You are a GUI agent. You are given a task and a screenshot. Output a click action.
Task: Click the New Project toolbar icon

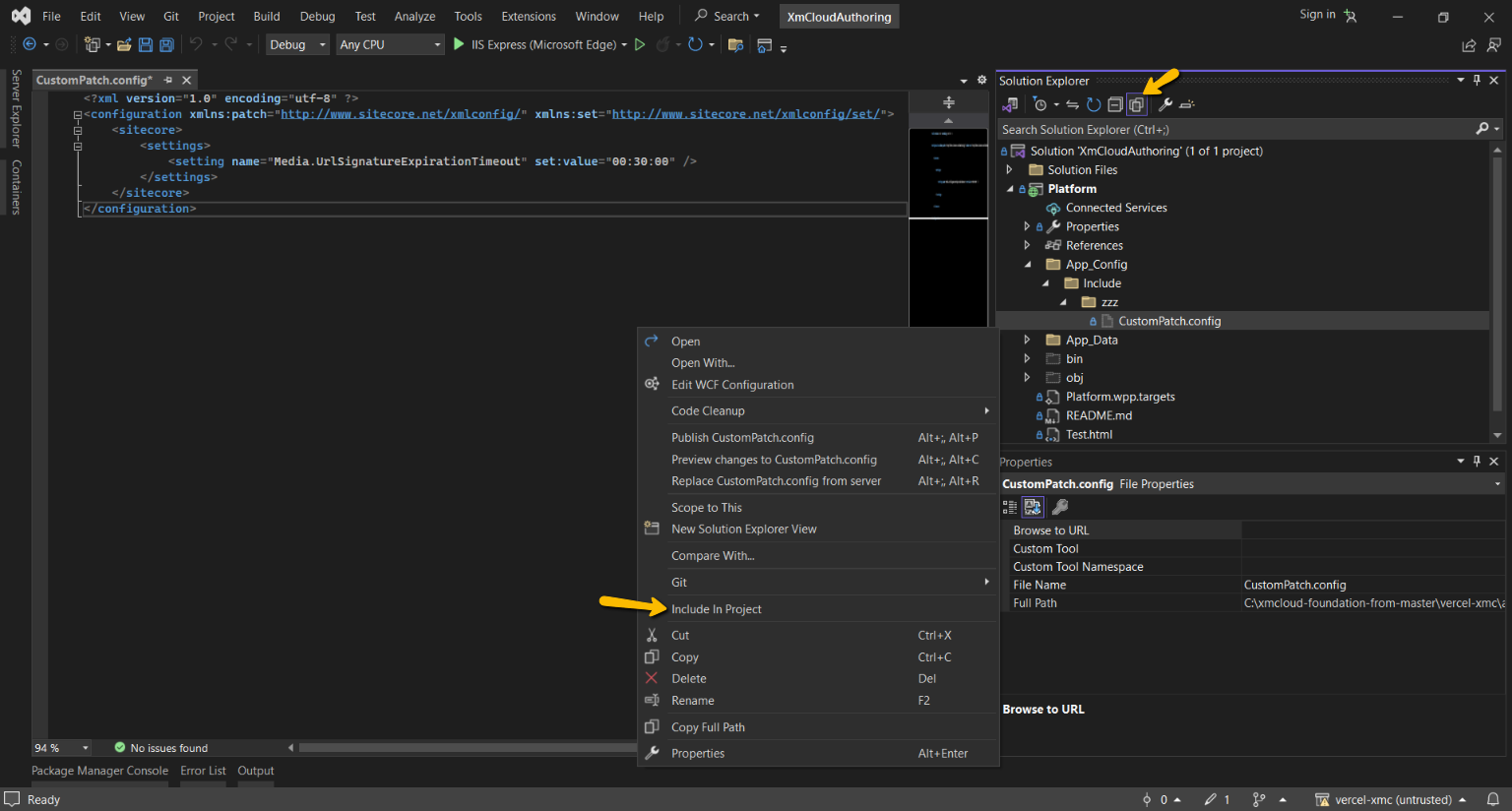93,44
